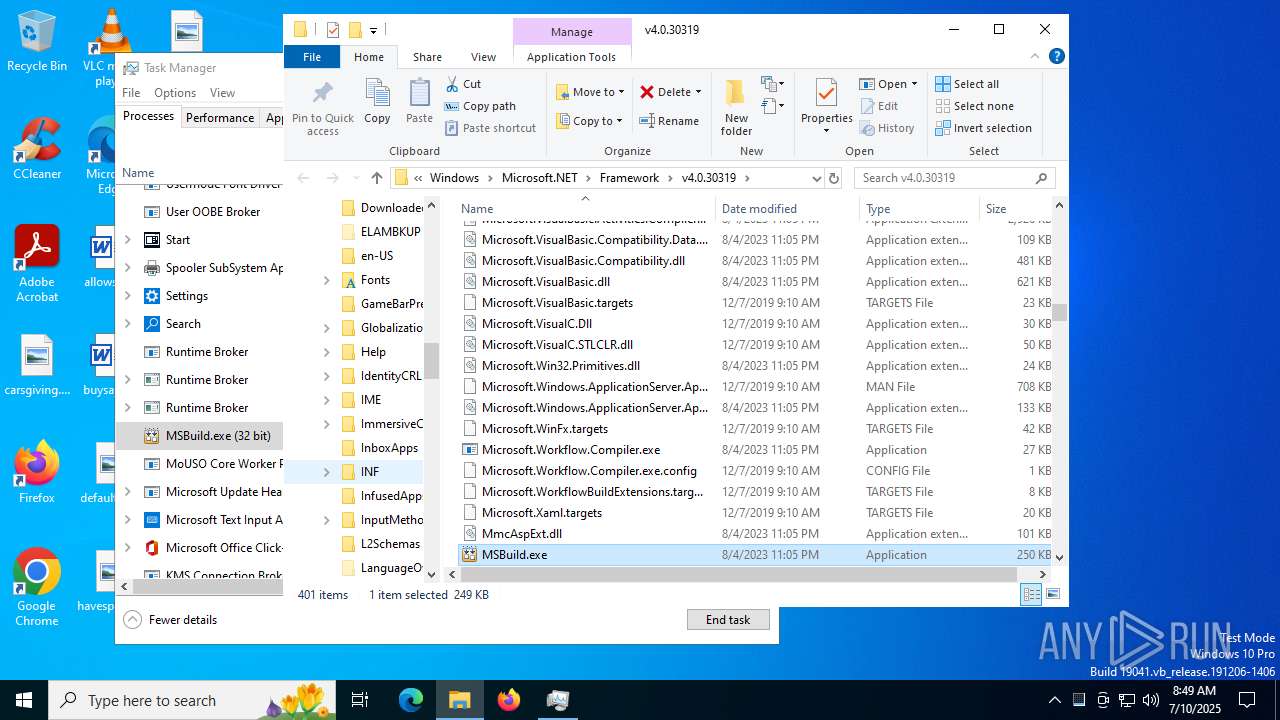Refresh the v4.0.30319 folder view
This screenshot has width=1280, height=720.
[834, 178]
